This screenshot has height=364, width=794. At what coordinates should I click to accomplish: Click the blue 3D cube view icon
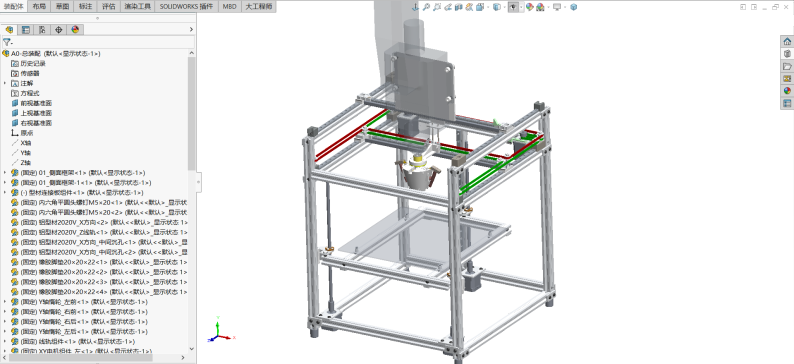(x=574, y=7)
